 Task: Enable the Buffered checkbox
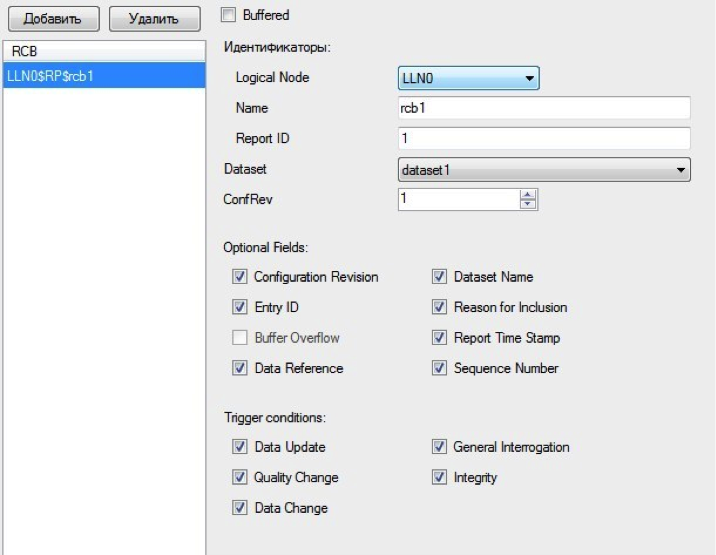(228, 15)
